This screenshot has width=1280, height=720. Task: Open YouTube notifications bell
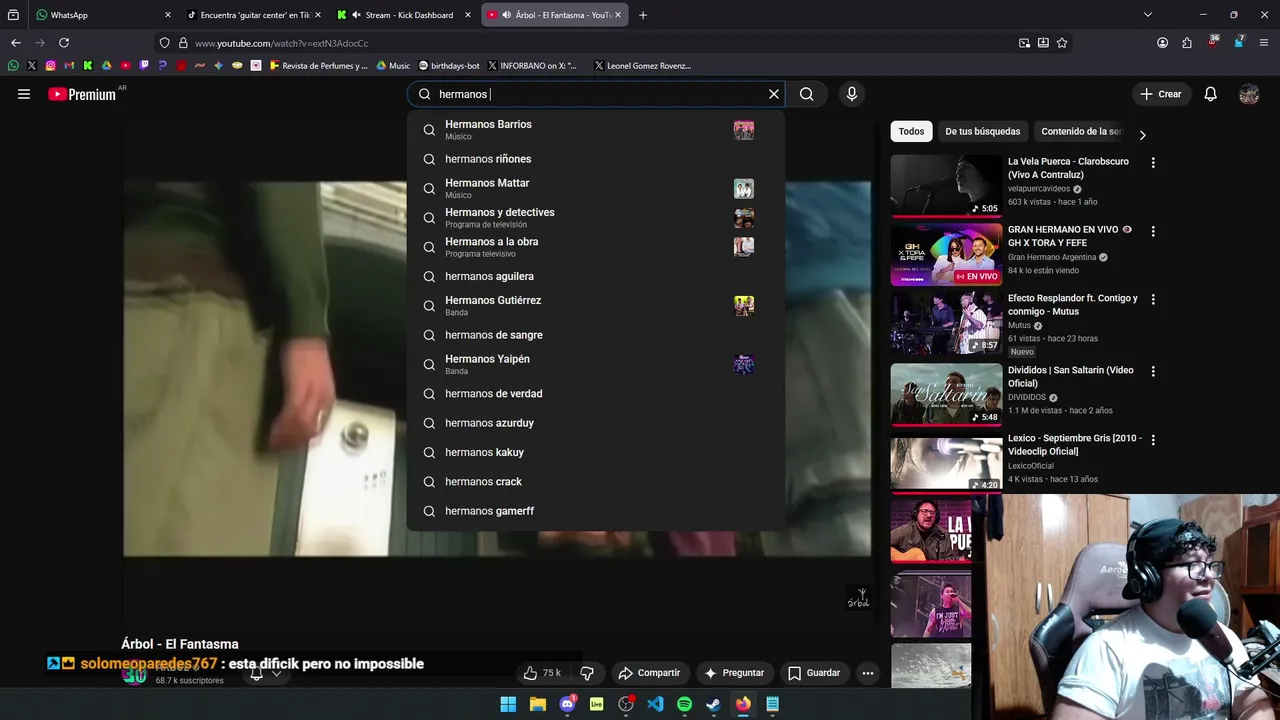[1210, 94]
